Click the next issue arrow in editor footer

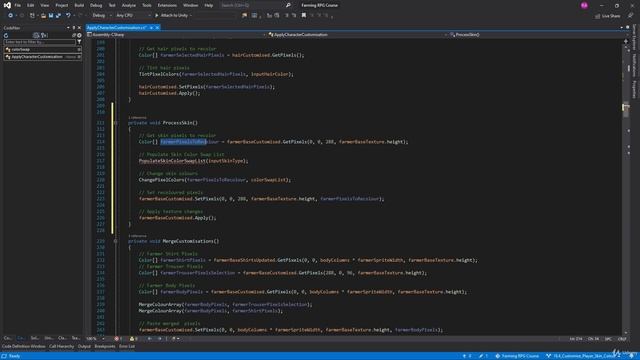160,339
